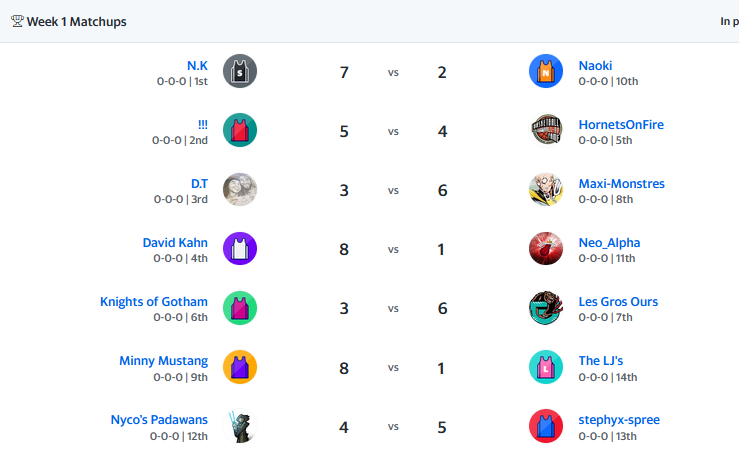This screenshot has width=739, height=454.
Task: Click The LJ's pink jersey avatar
Action: click(546, 367)
